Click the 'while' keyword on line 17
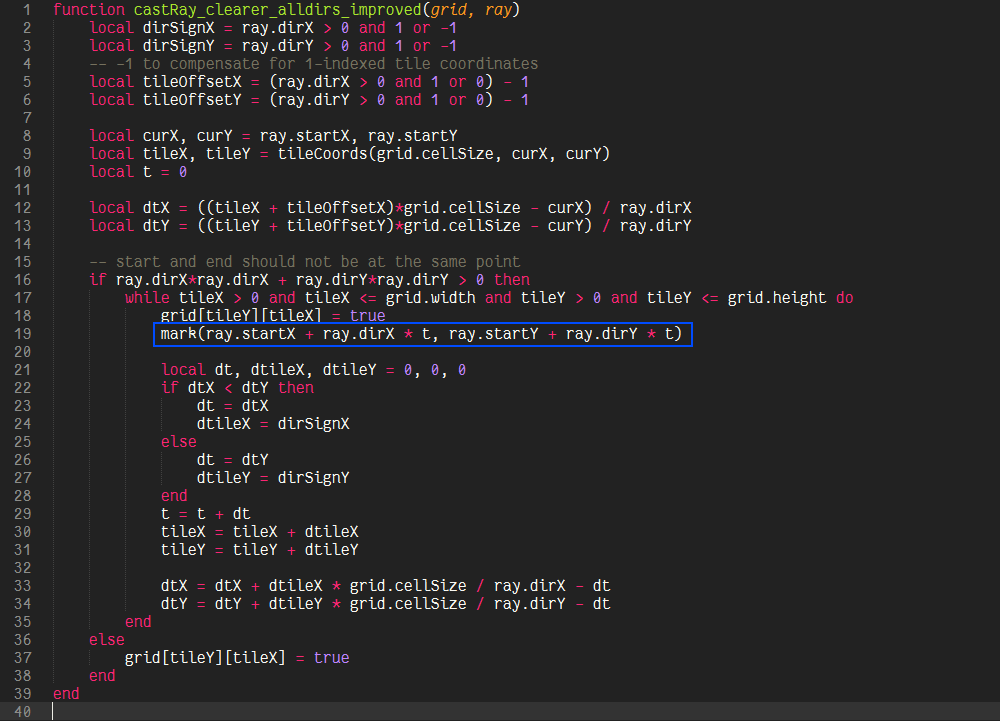Viewport: 1000px width, 721px height. 147,298
